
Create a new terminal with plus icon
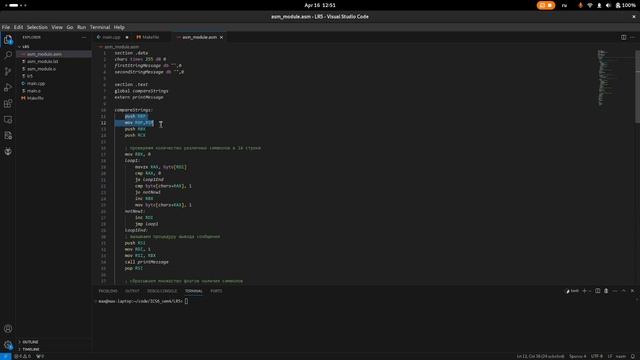(x=584, y=291)
